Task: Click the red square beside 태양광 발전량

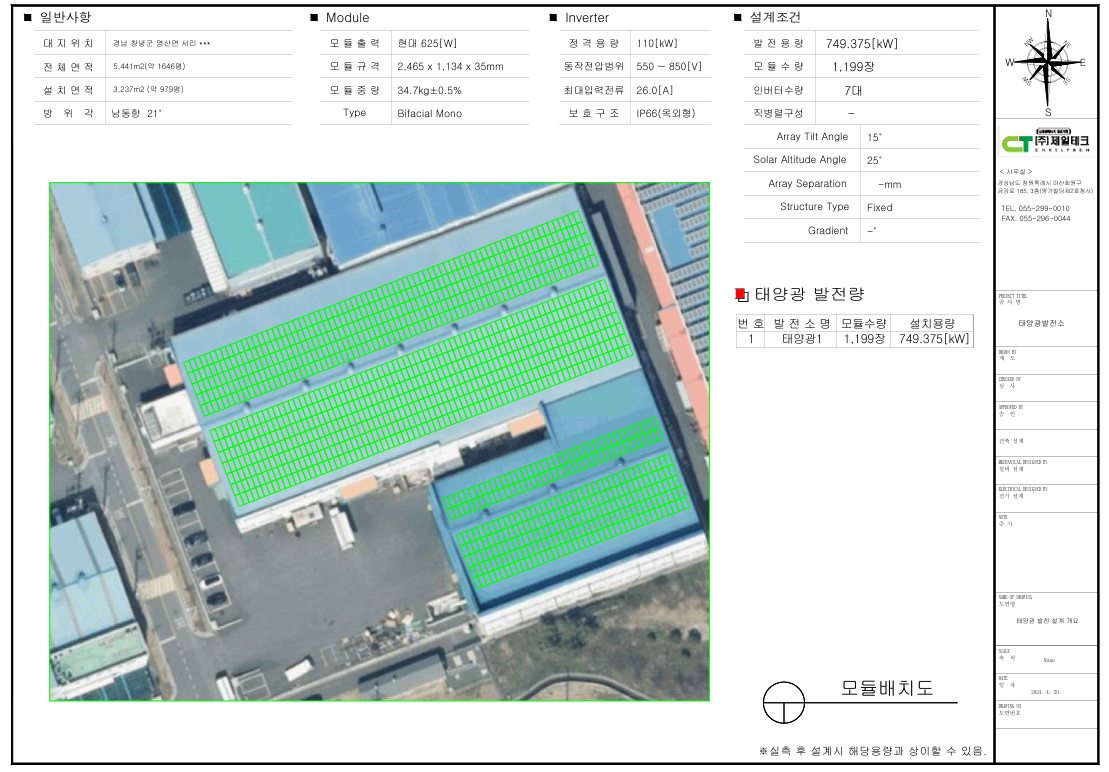Action: pyautogui.click(x=741, y=294)
